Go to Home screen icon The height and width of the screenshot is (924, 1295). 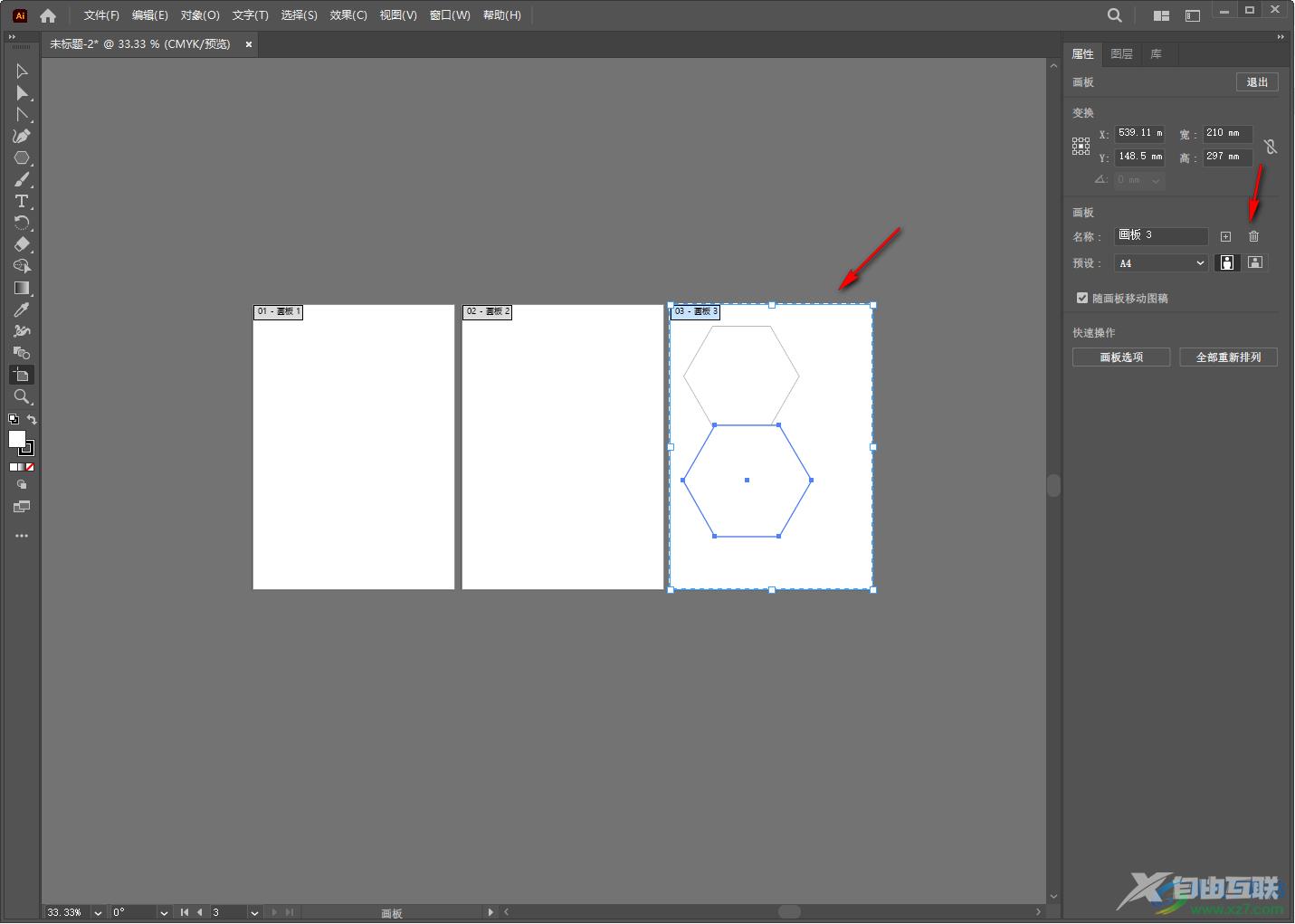coord(48,15)
